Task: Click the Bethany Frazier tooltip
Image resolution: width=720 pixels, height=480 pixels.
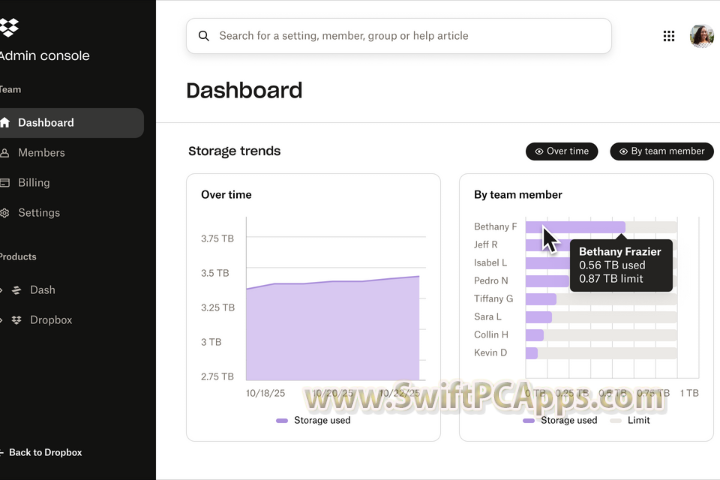Action: pos(621,265)
